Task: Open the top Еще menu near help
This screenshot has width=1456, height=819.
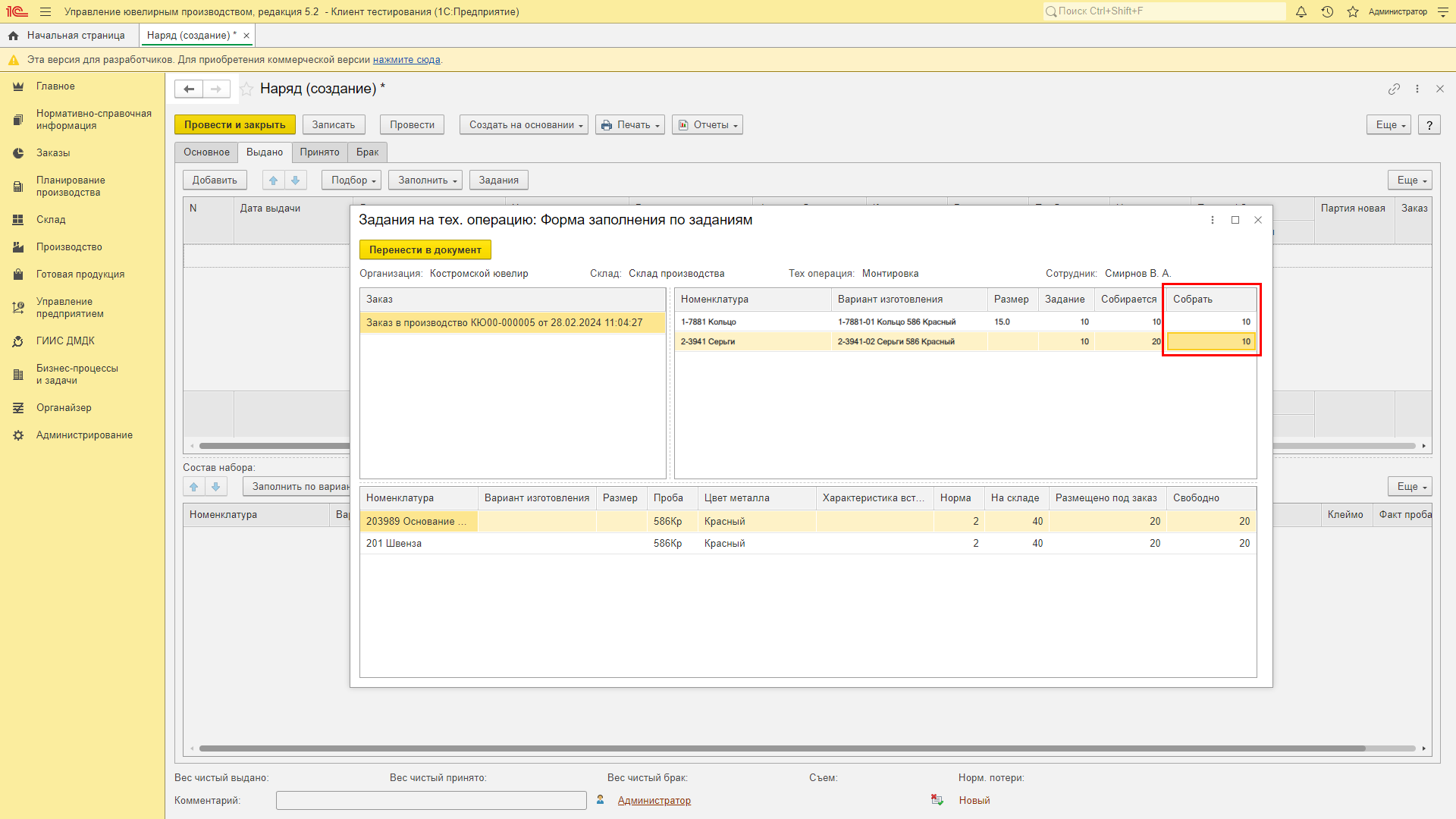Action: coord(1389,125)
